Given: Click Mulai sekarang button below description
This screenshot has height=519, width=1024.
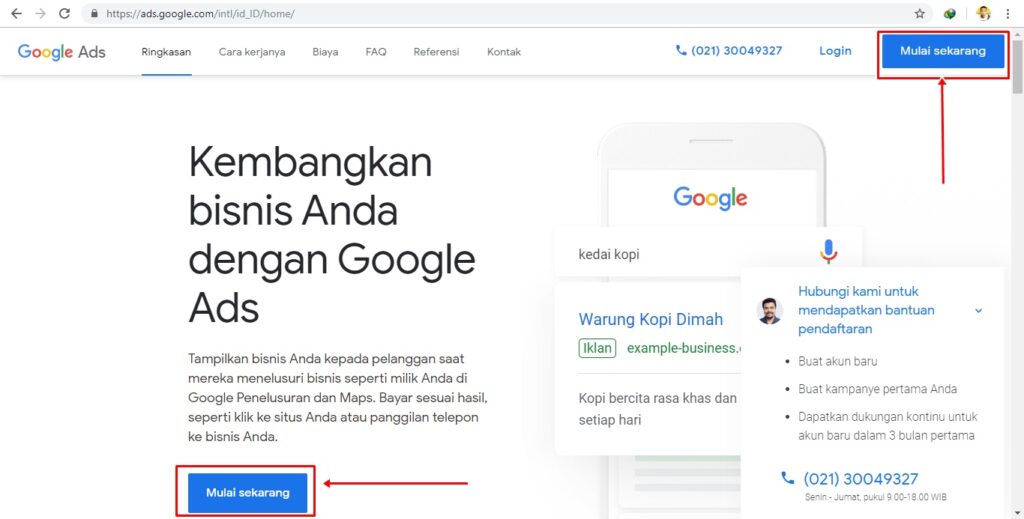Looking at the screenshot, I should [248, 493].
